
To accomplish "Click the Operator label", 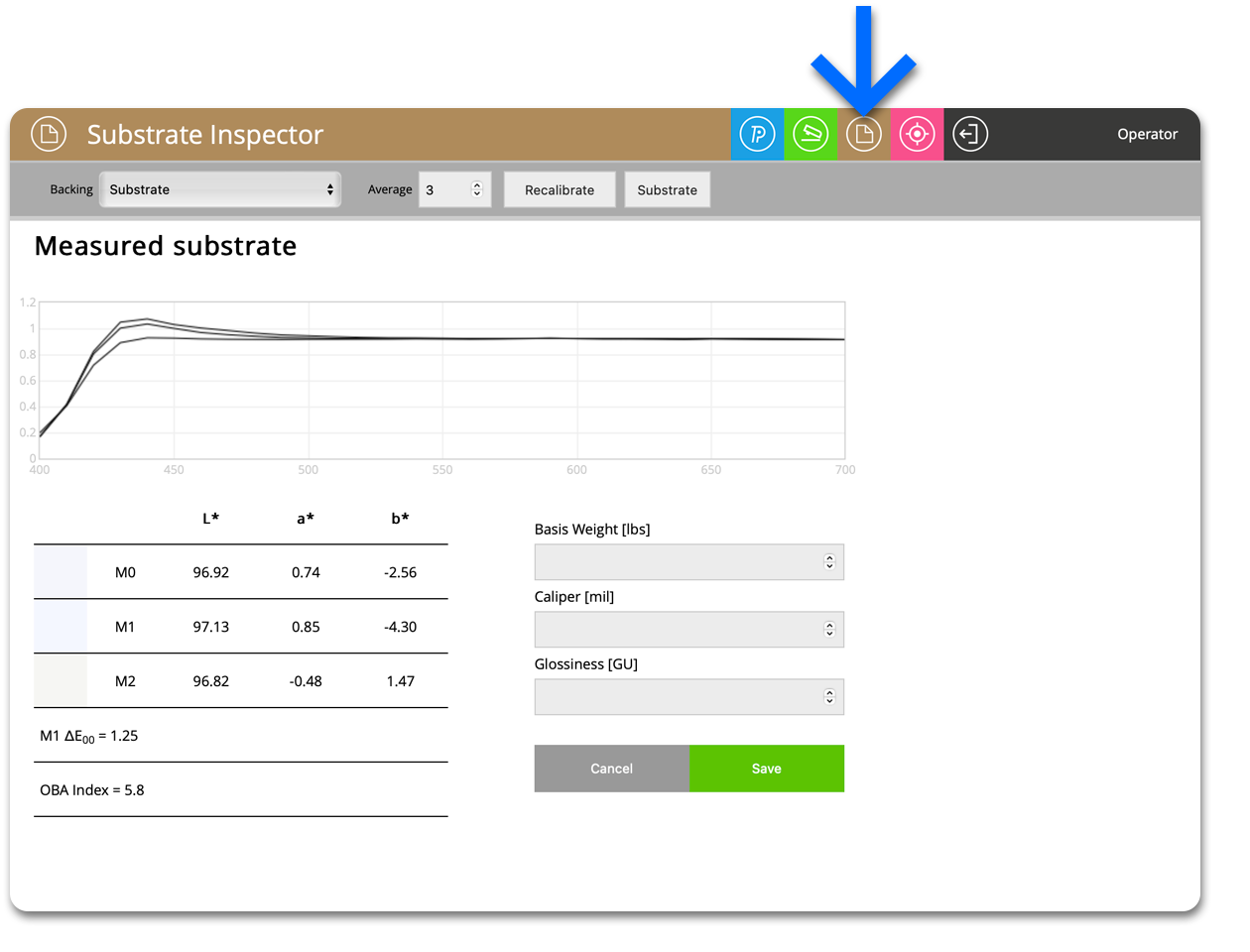I will tap(1148, 134).
